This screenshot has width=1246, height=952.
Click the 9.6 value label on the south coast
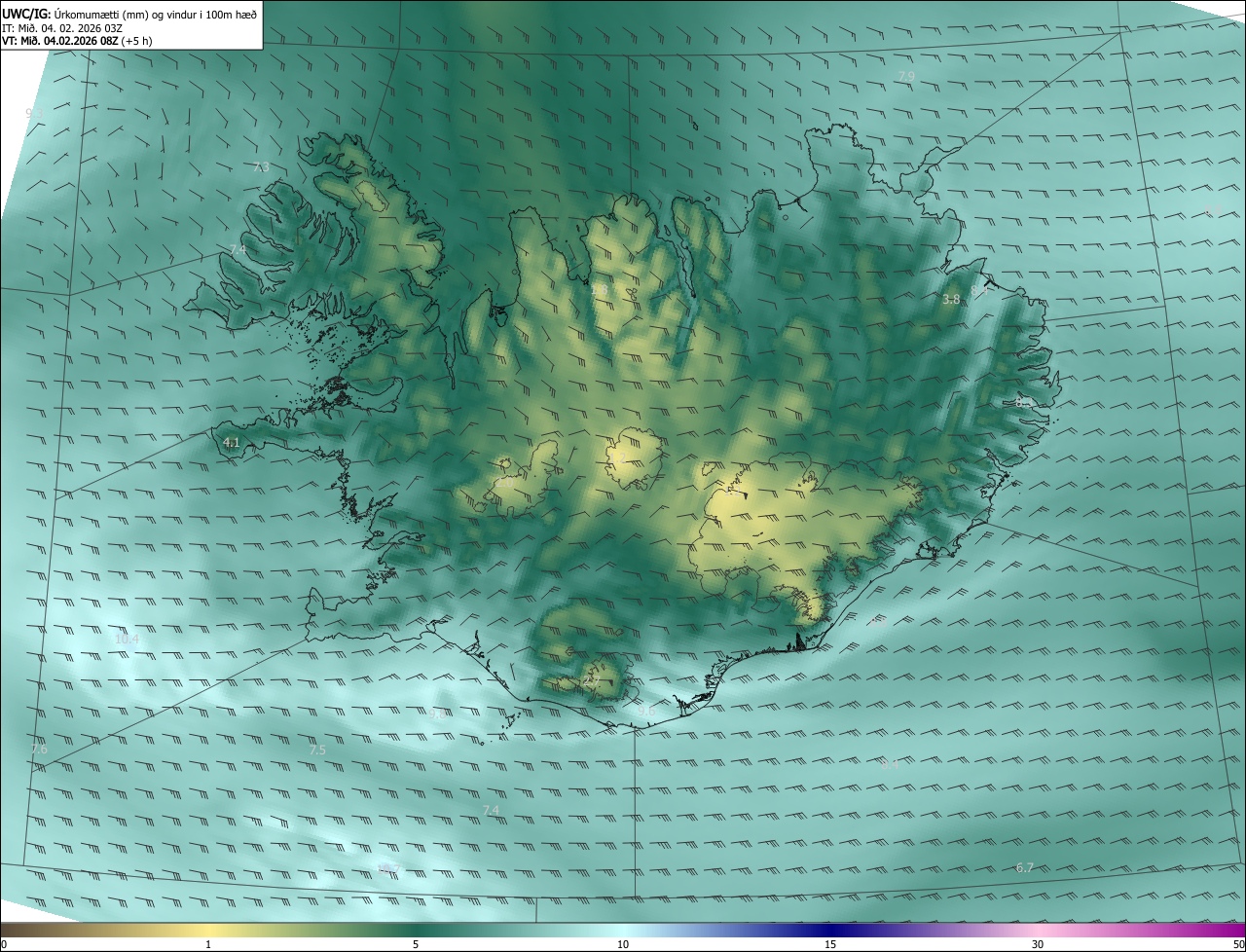tap(646, 711)
